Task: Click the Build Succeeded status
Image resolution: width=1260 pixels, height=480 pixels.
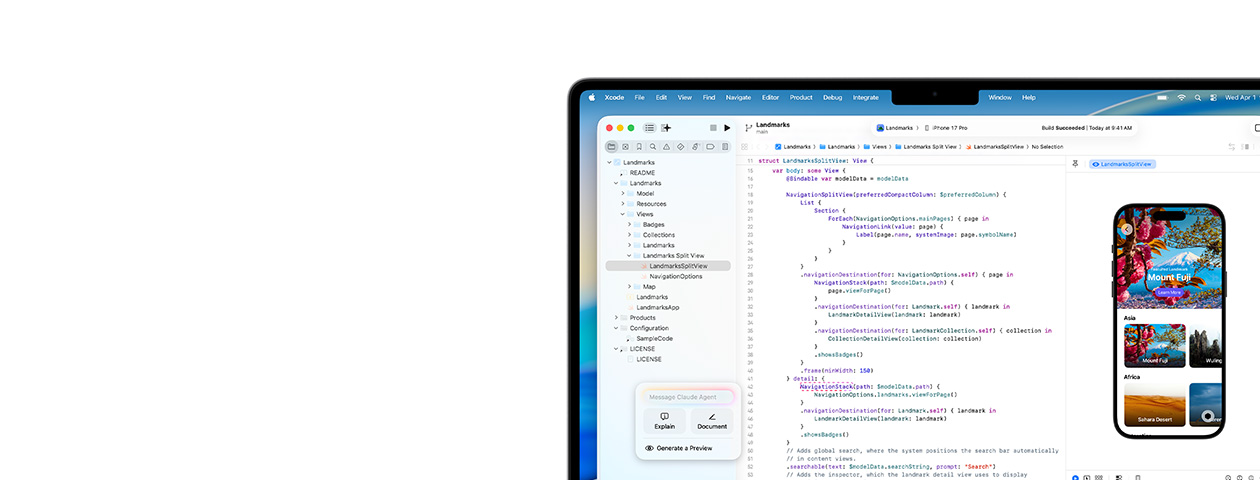Action: pos(1087,128)
